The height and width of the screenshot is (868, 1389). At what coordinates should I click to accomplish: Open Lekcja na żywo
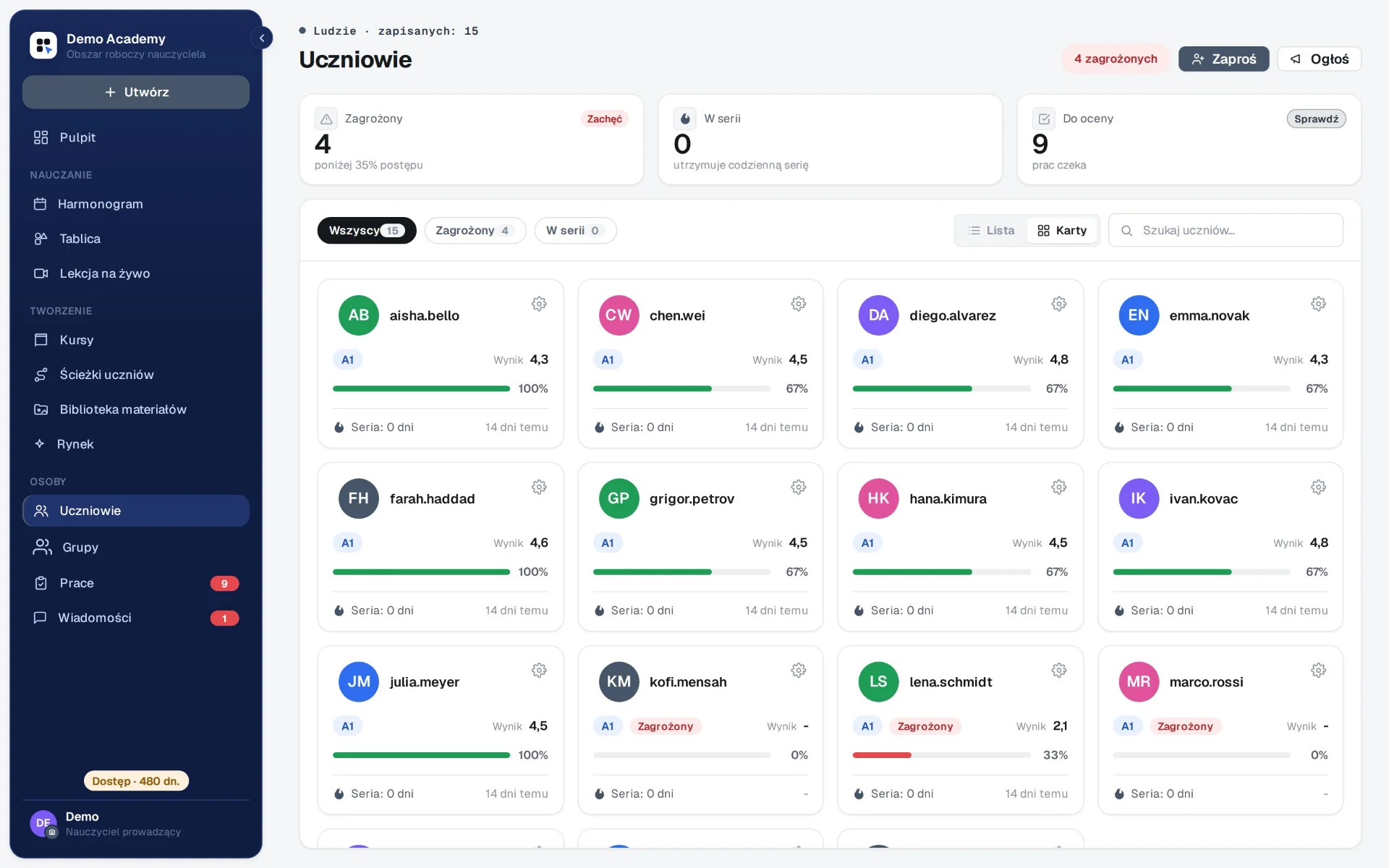pos(136,273)
